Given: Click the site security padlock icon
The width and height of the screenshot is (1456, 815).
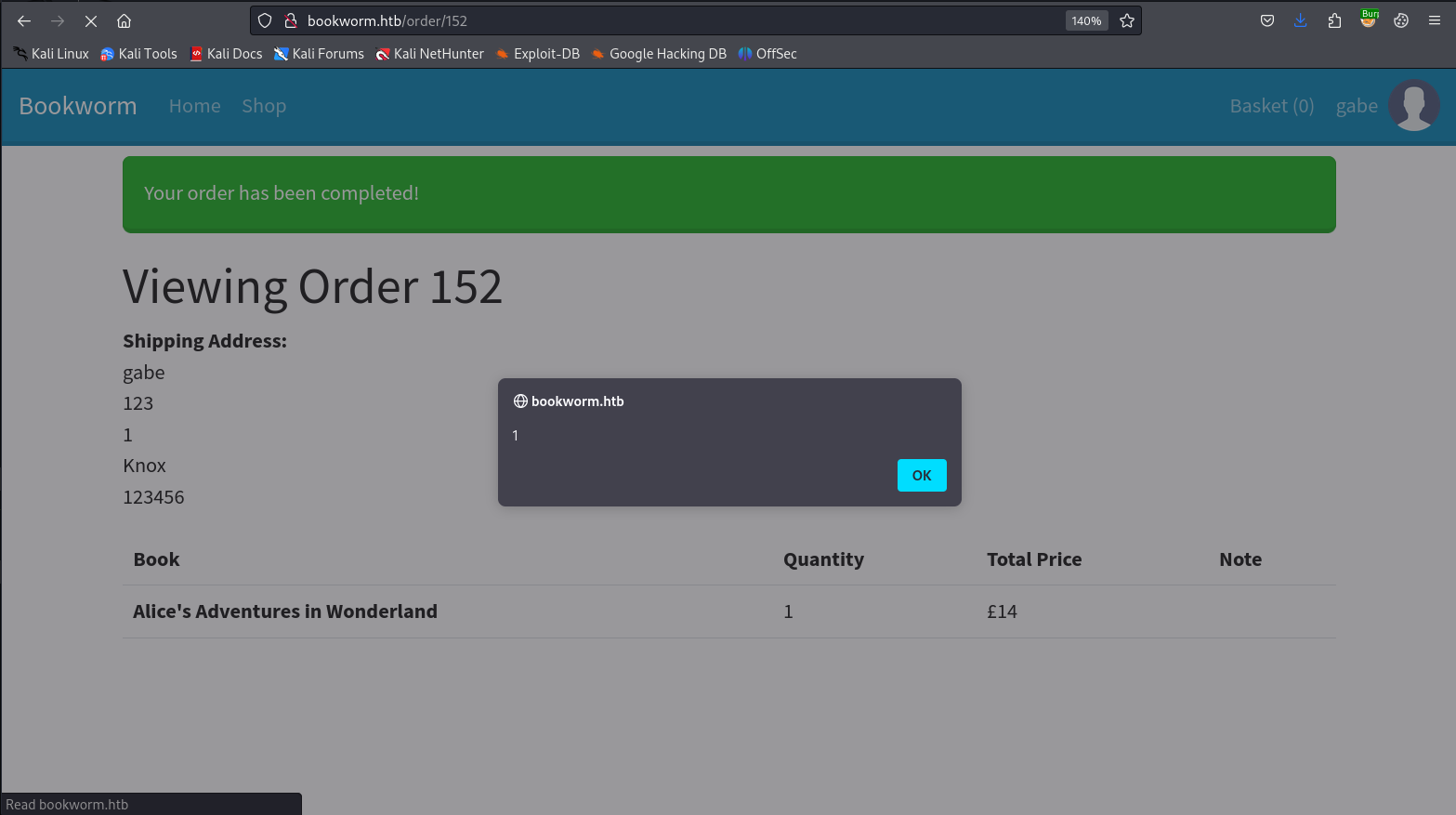Looking at the screenshot, I should pos(290,20).
